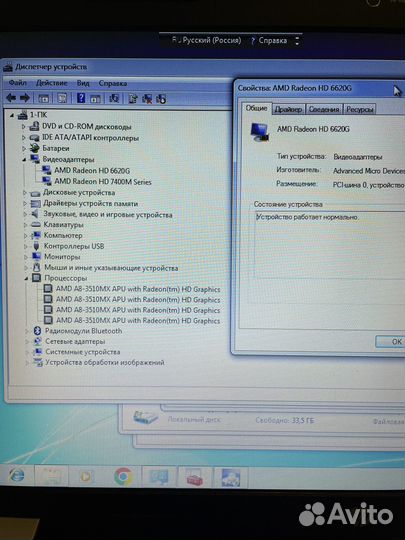Click the Forward arrow toolbar icon

click(24, 98)
